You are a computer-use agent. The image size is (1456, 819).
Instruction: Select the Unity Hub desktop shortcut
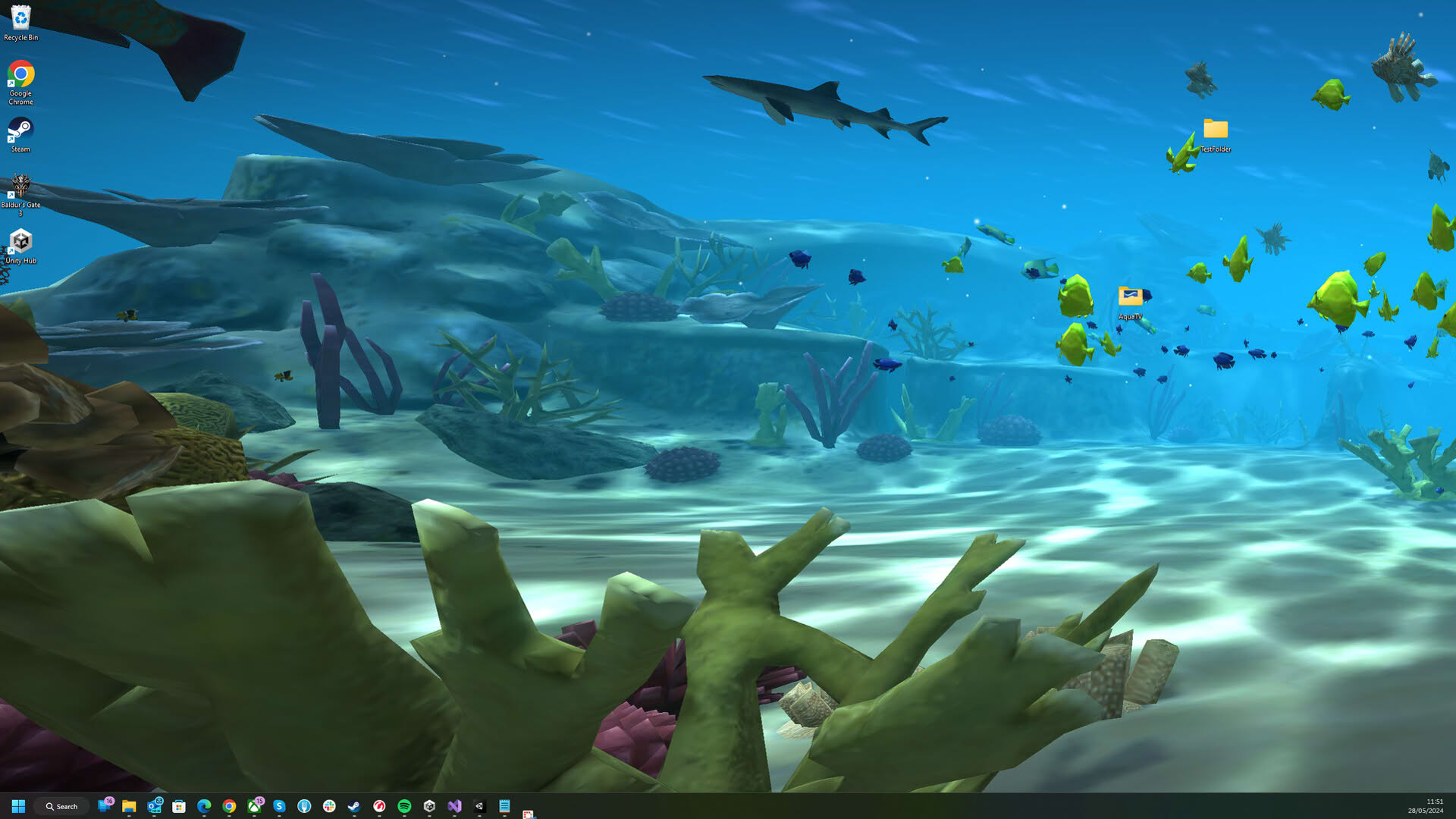coord(20,246)
